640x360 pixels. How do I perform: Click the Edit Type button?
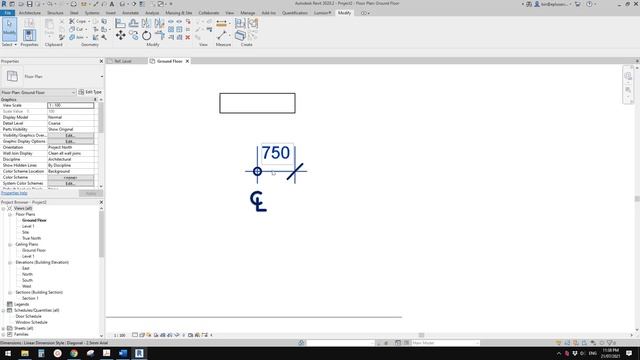(90, 92)
